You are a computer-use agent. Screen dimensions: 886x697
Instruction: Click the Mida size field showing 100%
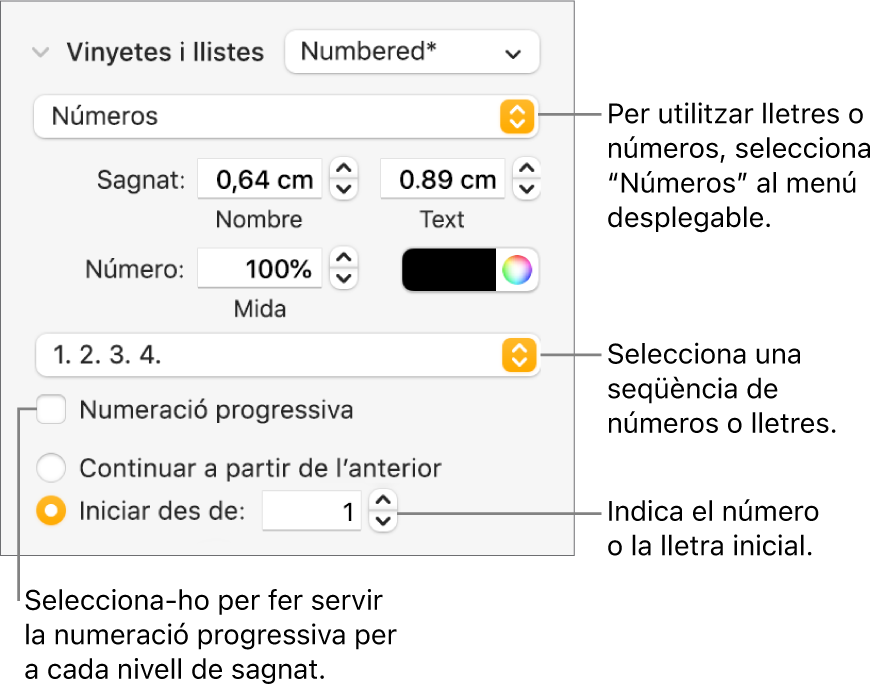click(x=259, y=268)
